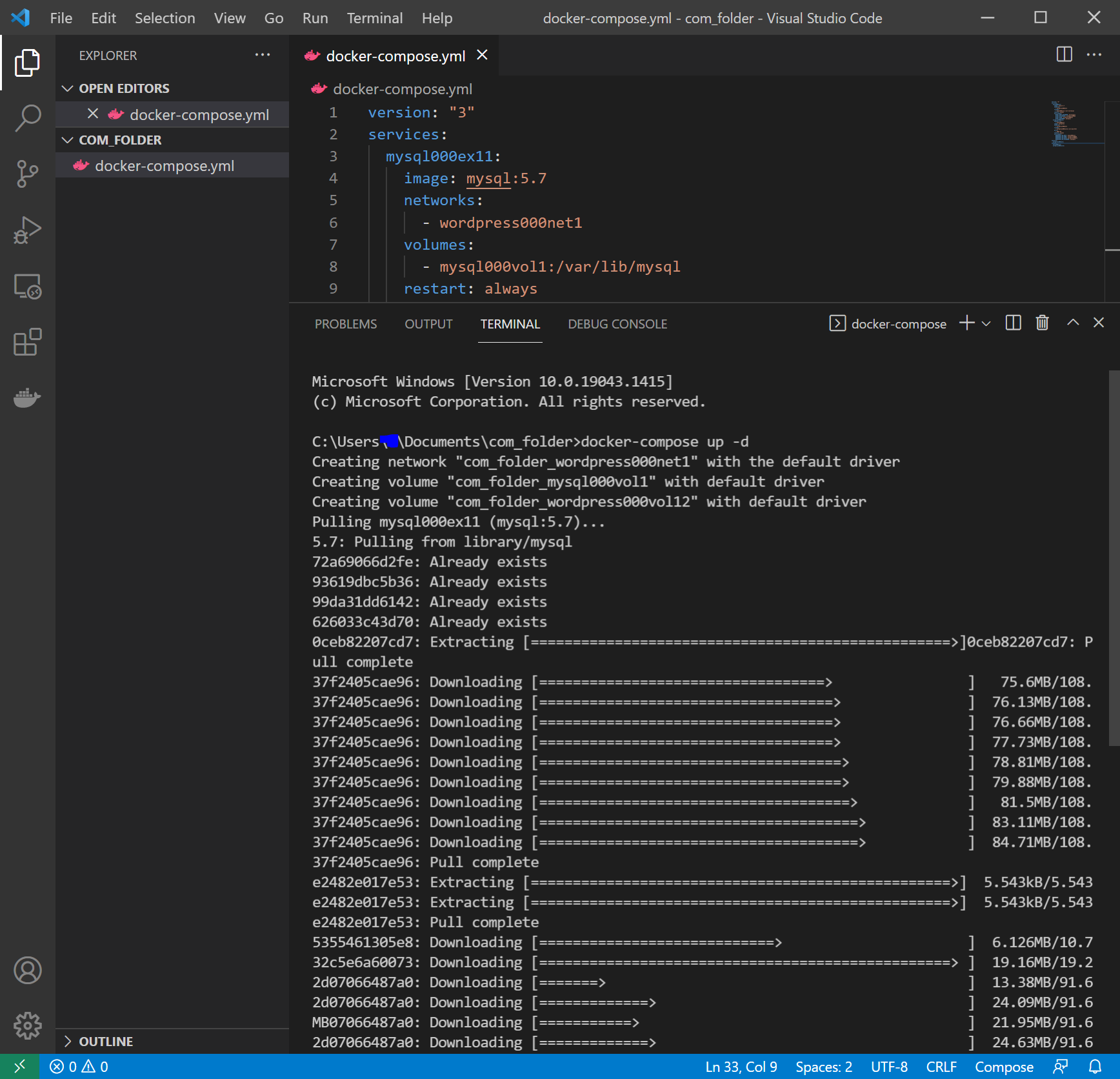
Task: Switch to the Debug Console tab
Action: [x=617, y=324]
